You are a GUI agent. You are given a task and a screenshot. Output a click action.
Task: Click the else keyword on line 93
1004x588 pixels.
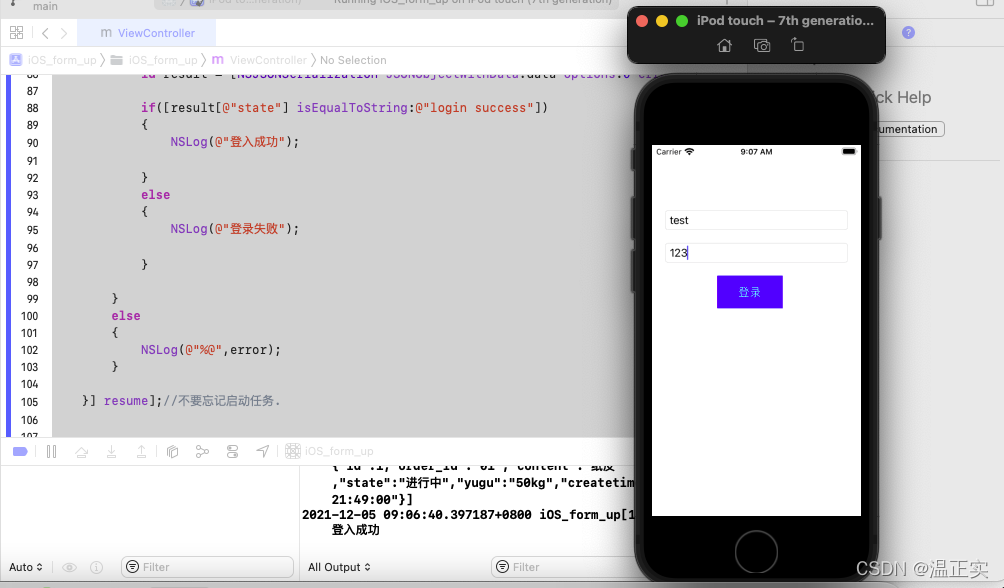pyautogui.click(x=156, y=195)
